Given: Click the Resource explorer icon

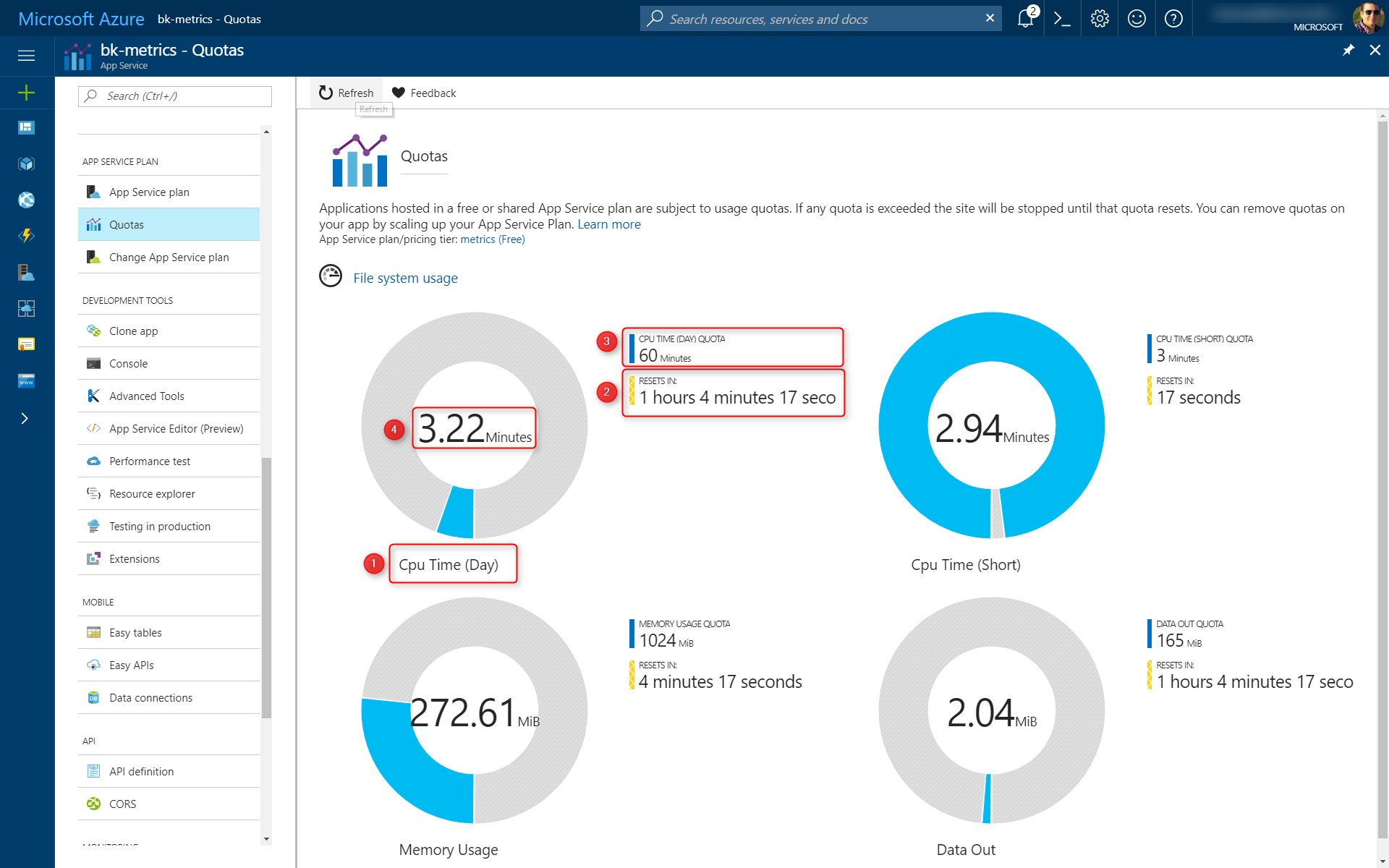Looking at the screenshot, I should coord(94,494).
